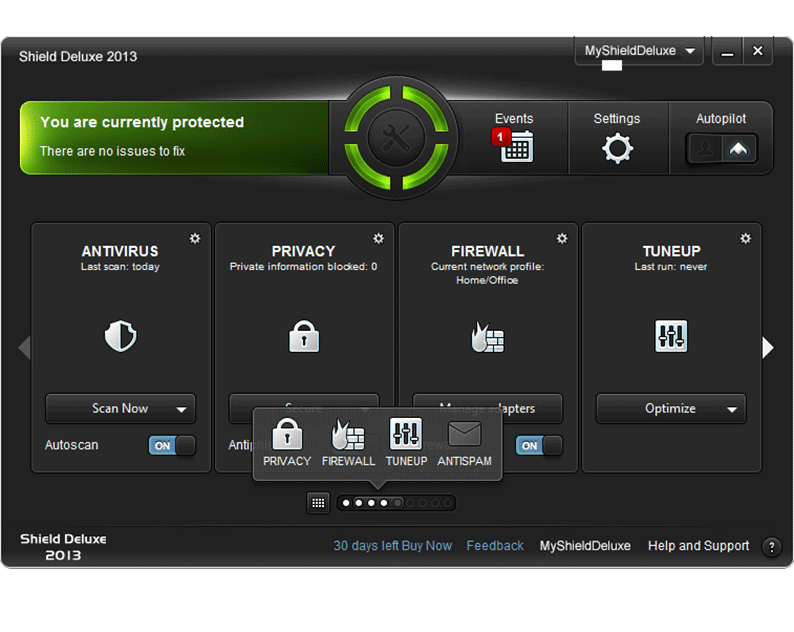Open MyShieldDeluxe footer link
Screen dimensions: 794x632
[585, 545]
